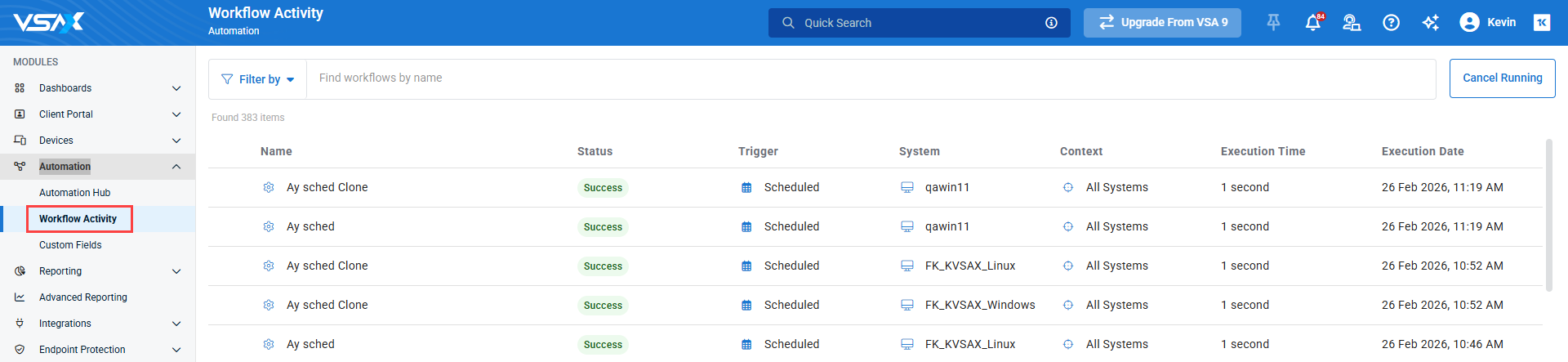Click the Find workflows by name field
1568x362 pixels.
(870, 78)
